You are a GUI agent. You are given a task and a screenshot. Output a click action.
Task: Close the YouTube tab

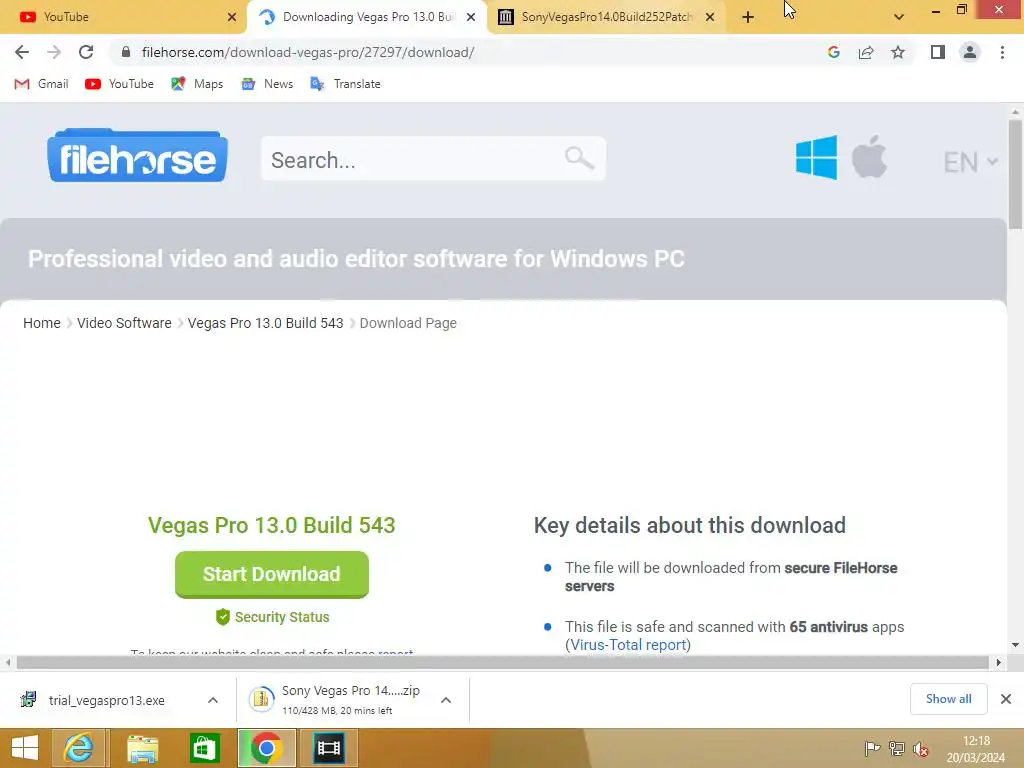(x=232, y=17)
